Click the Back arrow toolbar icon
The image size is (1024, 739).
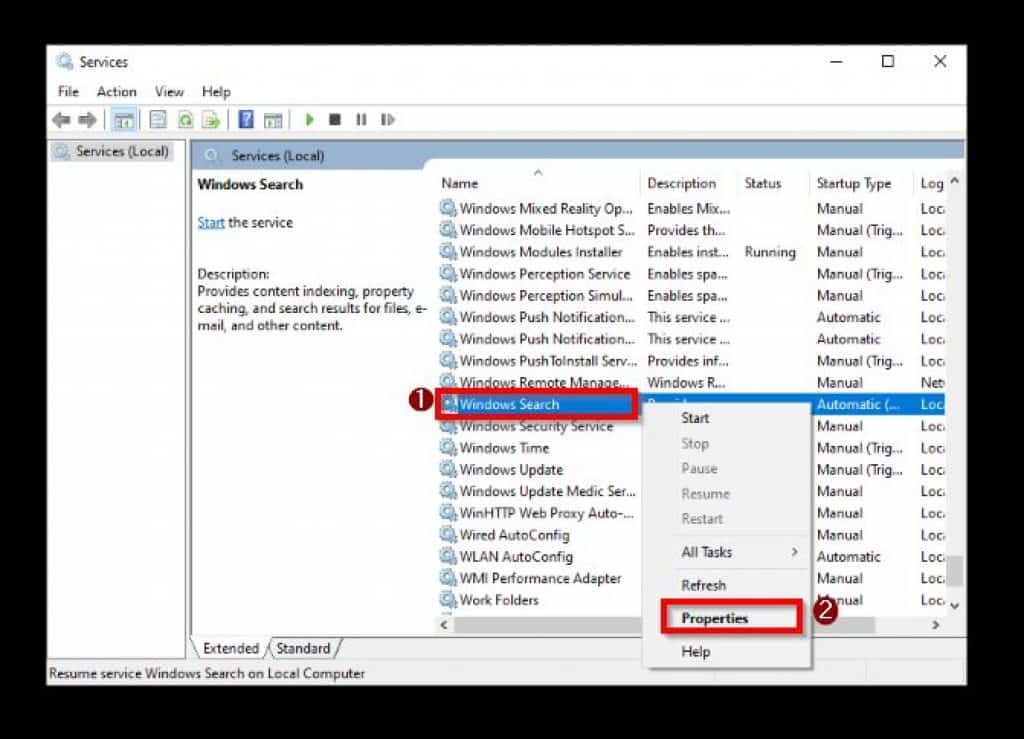(x=61, y=119)
